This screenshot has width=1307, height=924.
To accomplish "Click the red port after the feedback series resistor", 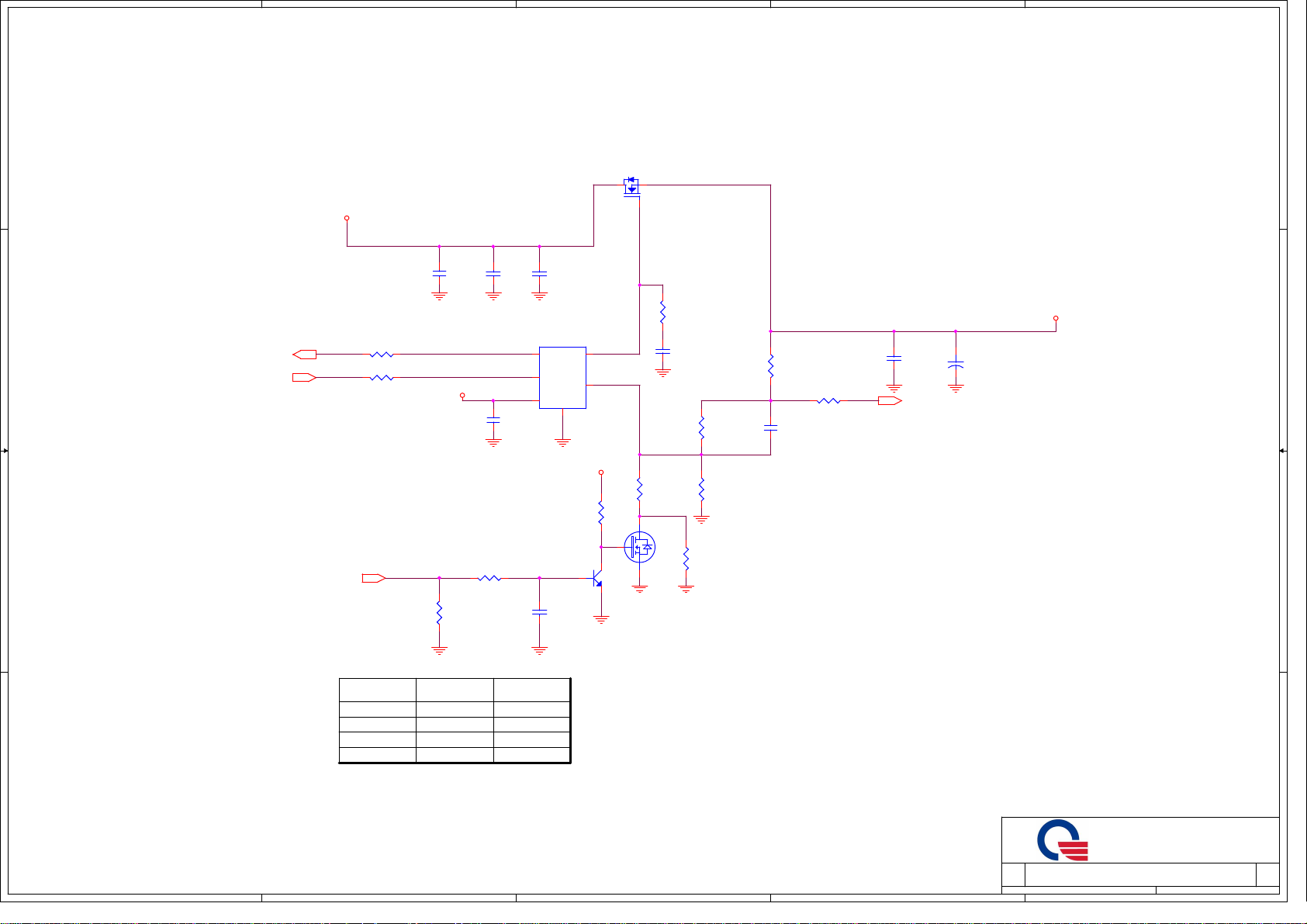I will (x=890, y=401).
